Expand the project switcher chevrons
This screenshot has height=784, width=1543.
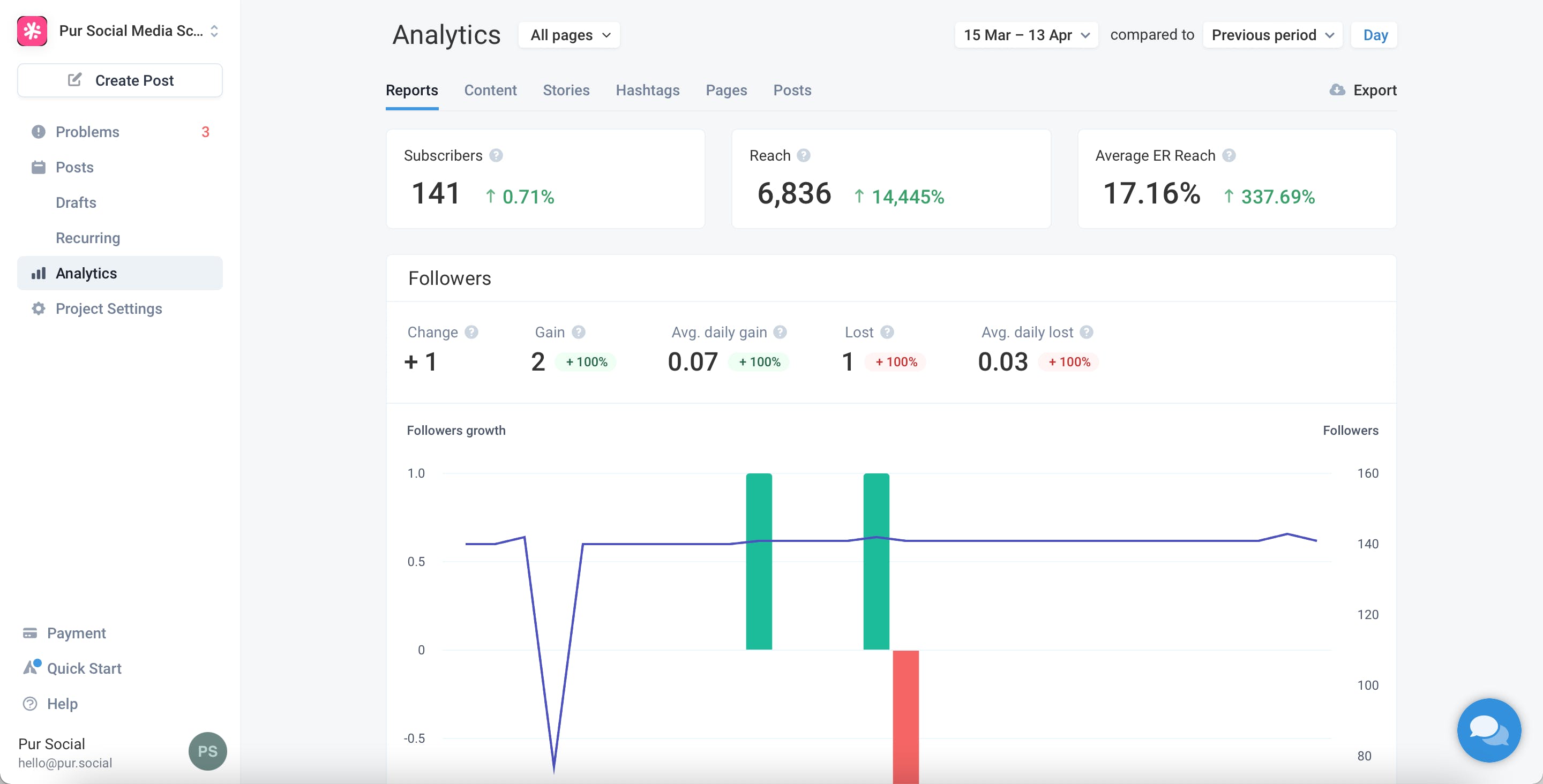pos(214,31)
